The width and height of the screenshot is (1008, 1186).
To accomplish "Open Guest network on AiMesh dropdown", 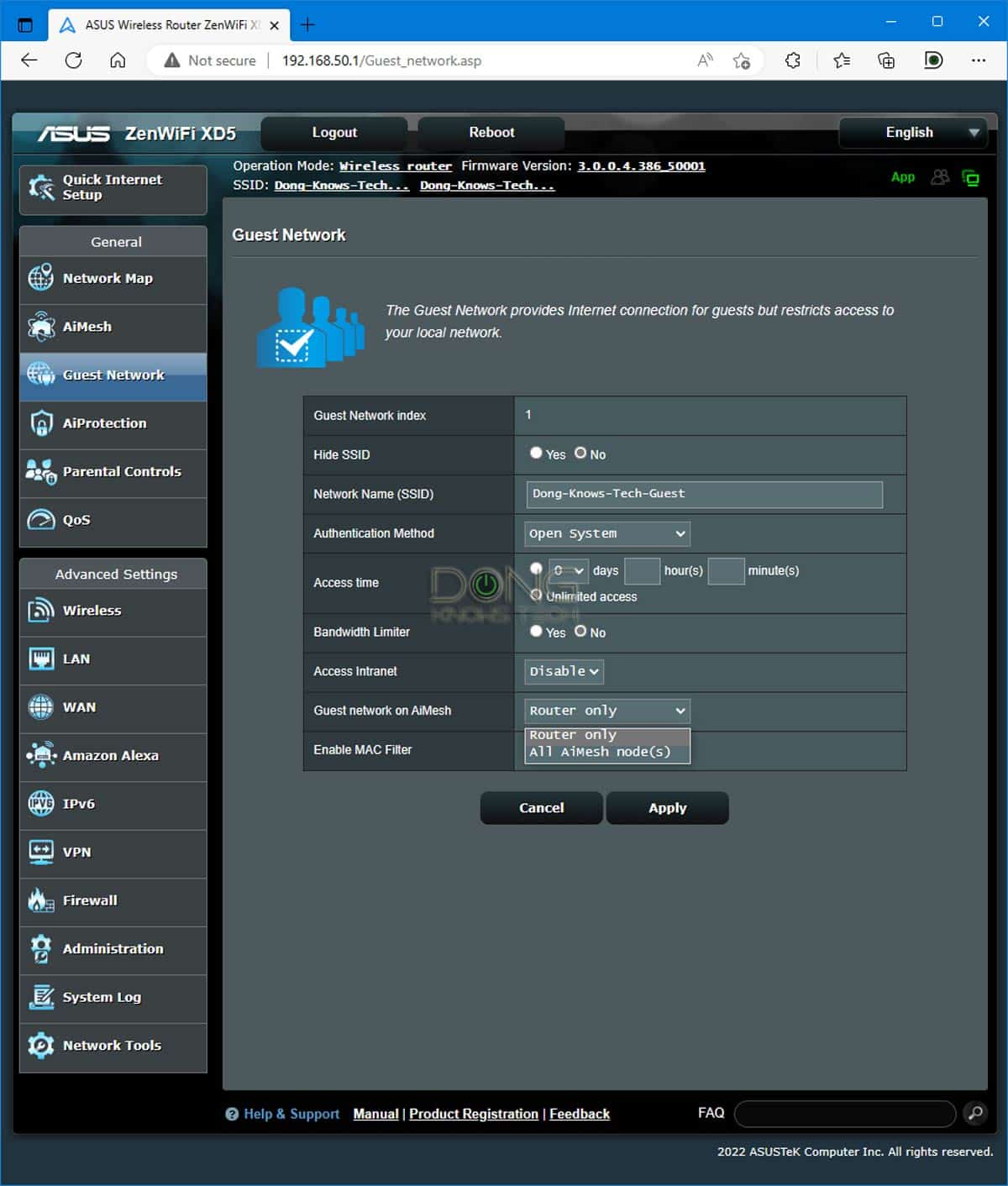I will pyautogui.click(x=607, y=711).
